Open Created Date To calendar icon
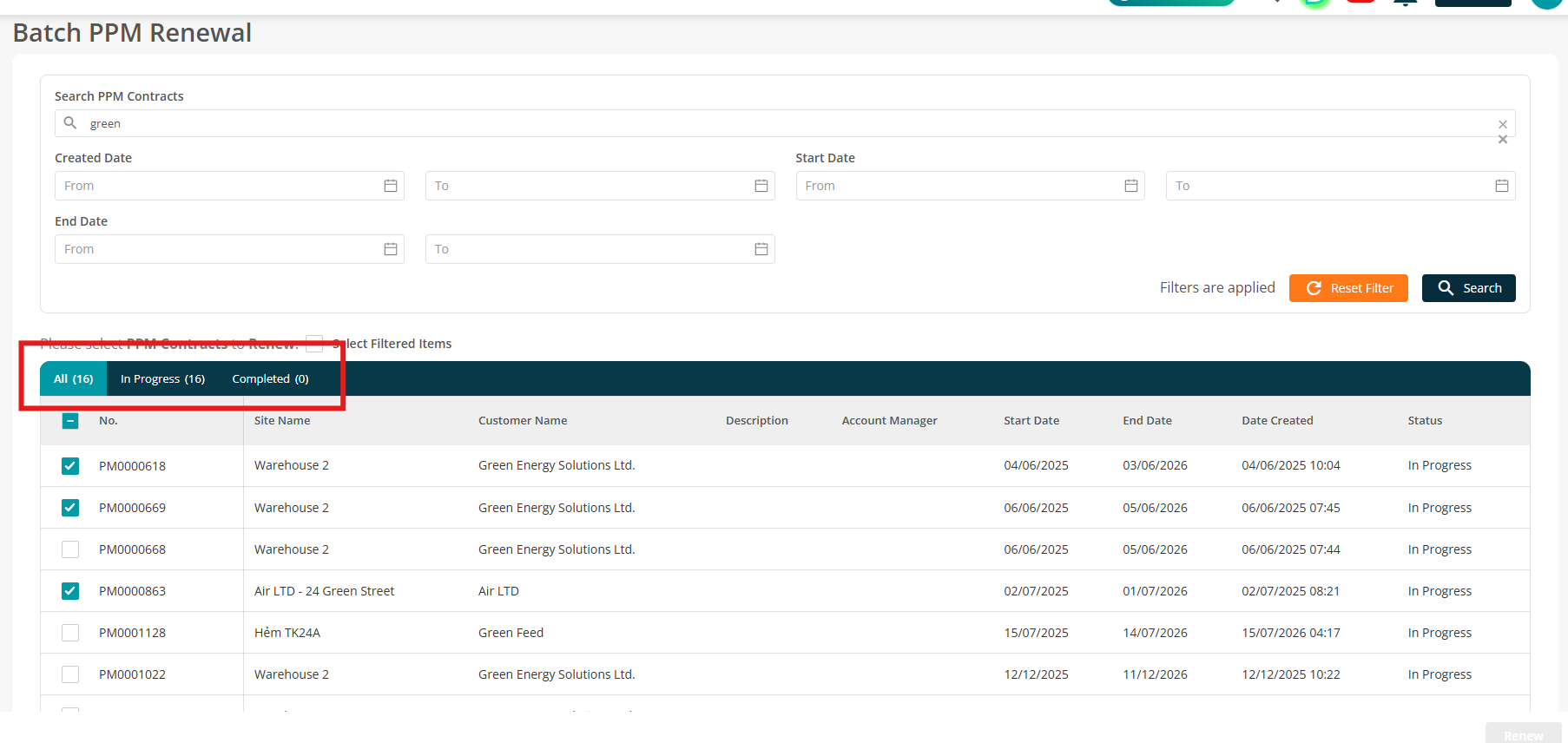Image resolution: width=1568 pixels, height=743 pixels. (x=761, y=186)
